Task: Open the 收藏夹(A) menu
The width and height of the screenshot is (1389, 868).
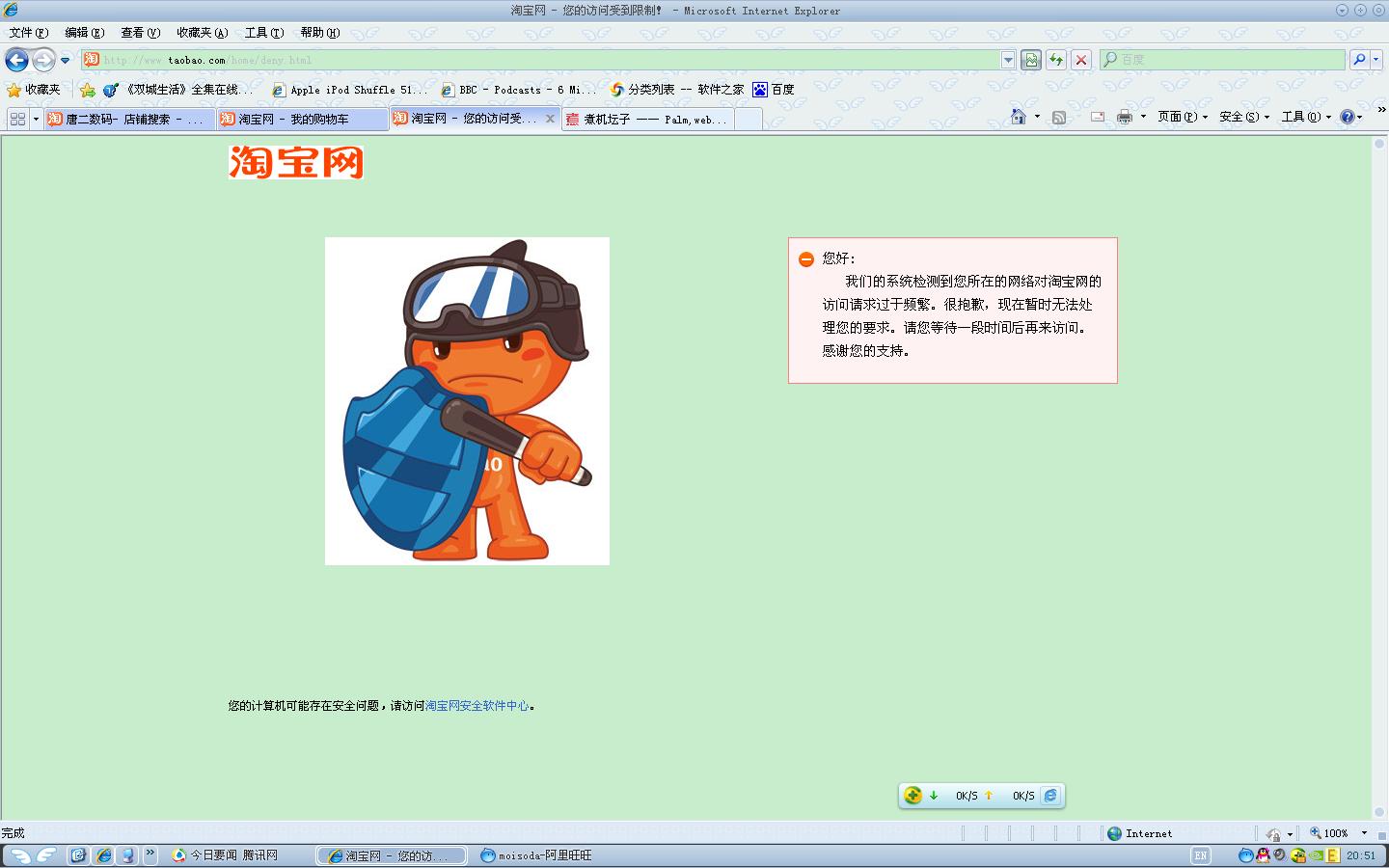Action: click(203, 33)
